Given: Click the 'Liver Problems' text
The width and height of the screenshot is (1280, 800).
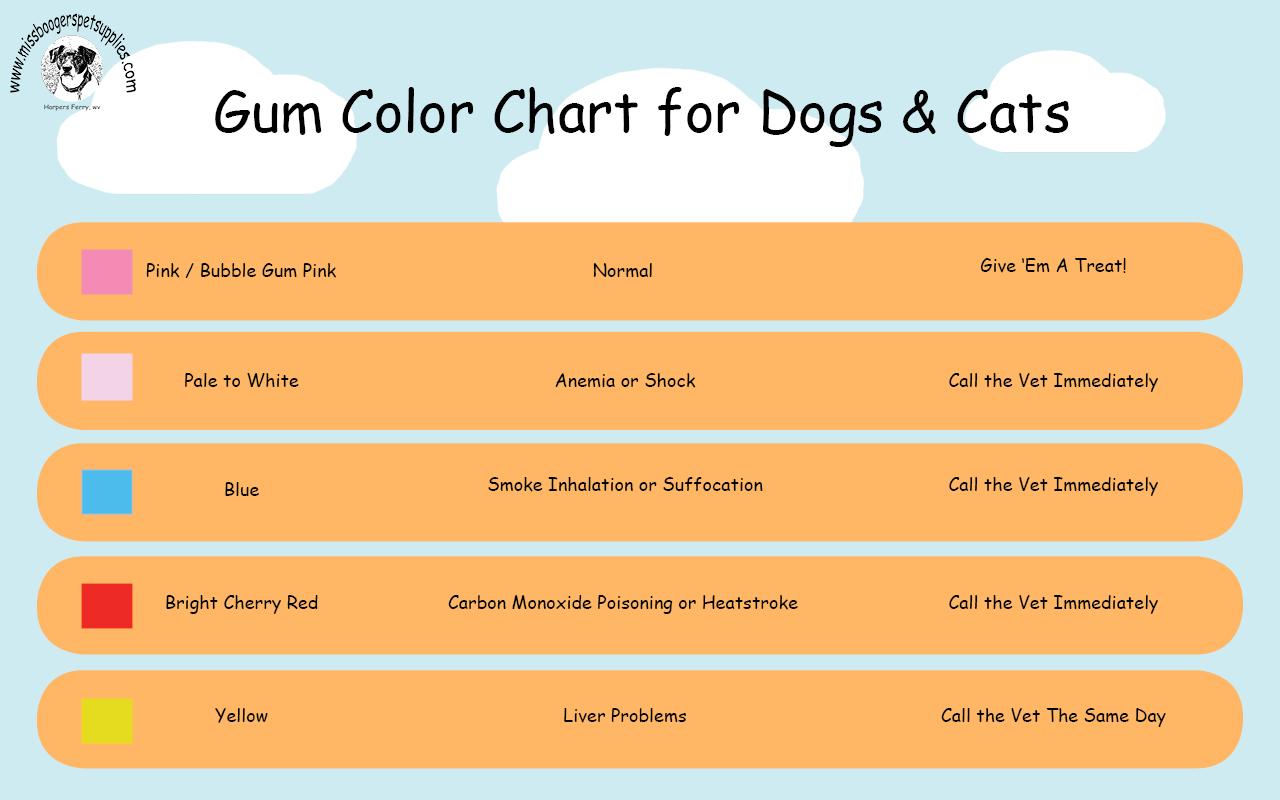Looking at the screenshot, I should click(625, 716).
